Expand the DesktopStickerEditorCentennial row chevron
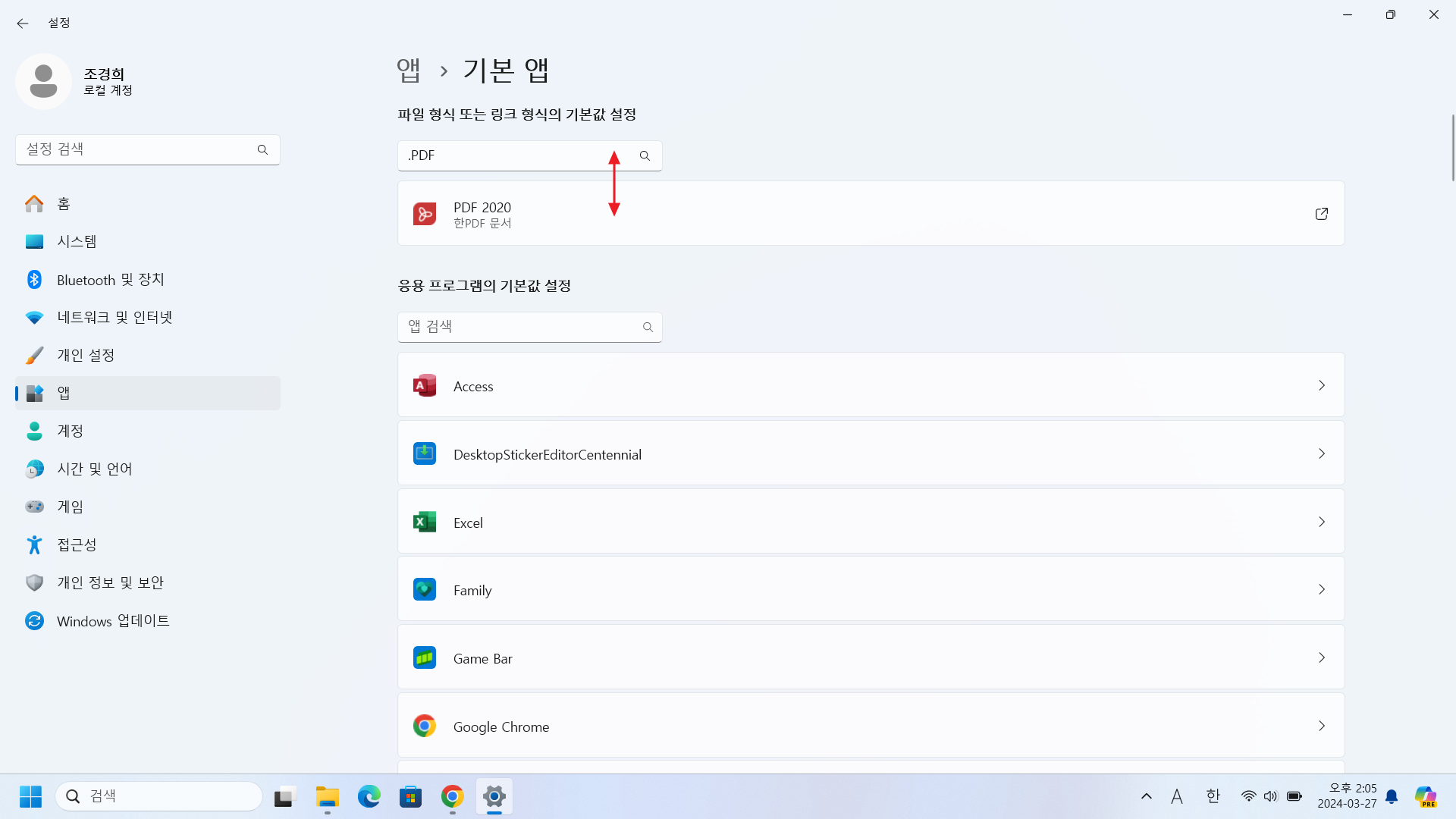Image resolution: width=1456 pixels, height=819 pixels. (x=1322, y=453)
